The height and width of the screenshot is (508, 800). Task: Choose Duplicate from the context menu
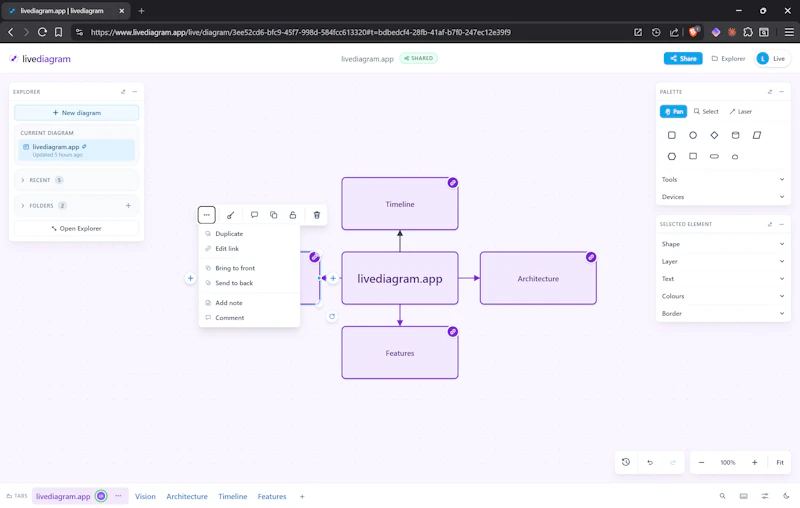tap(249, 234)
